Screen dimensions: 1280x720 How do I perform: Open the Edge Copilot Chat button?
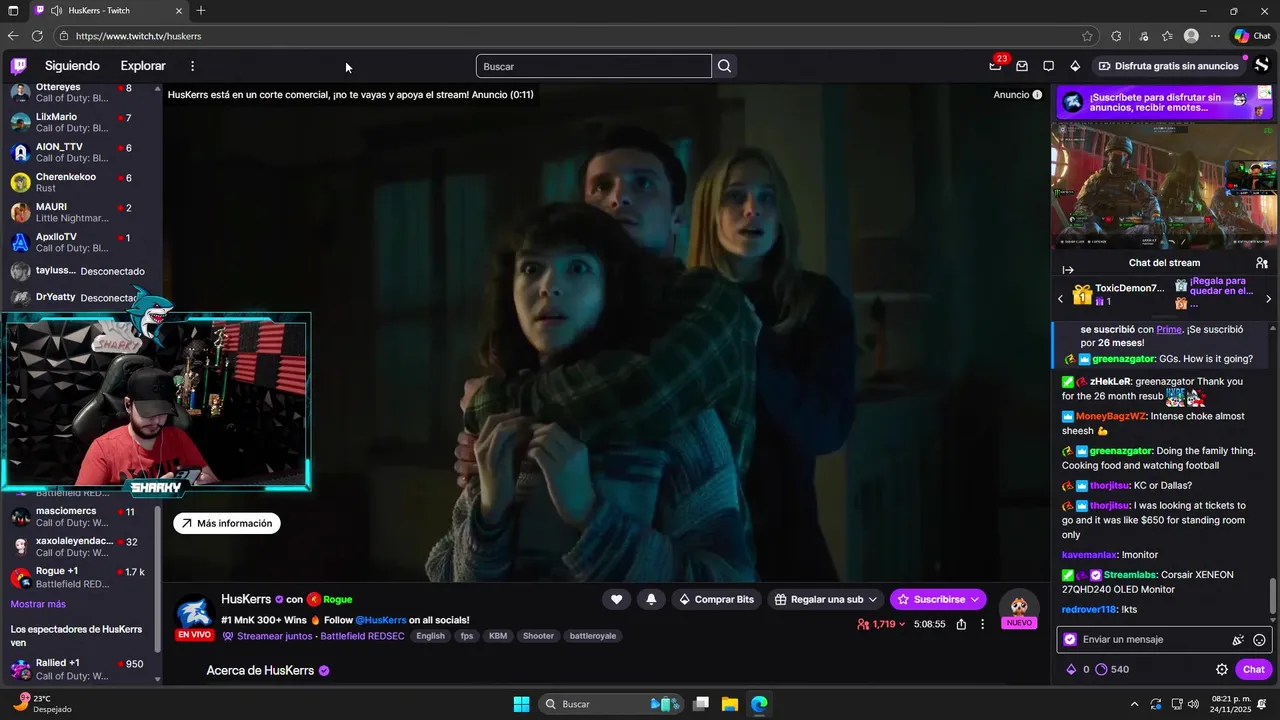point(1252,36)
